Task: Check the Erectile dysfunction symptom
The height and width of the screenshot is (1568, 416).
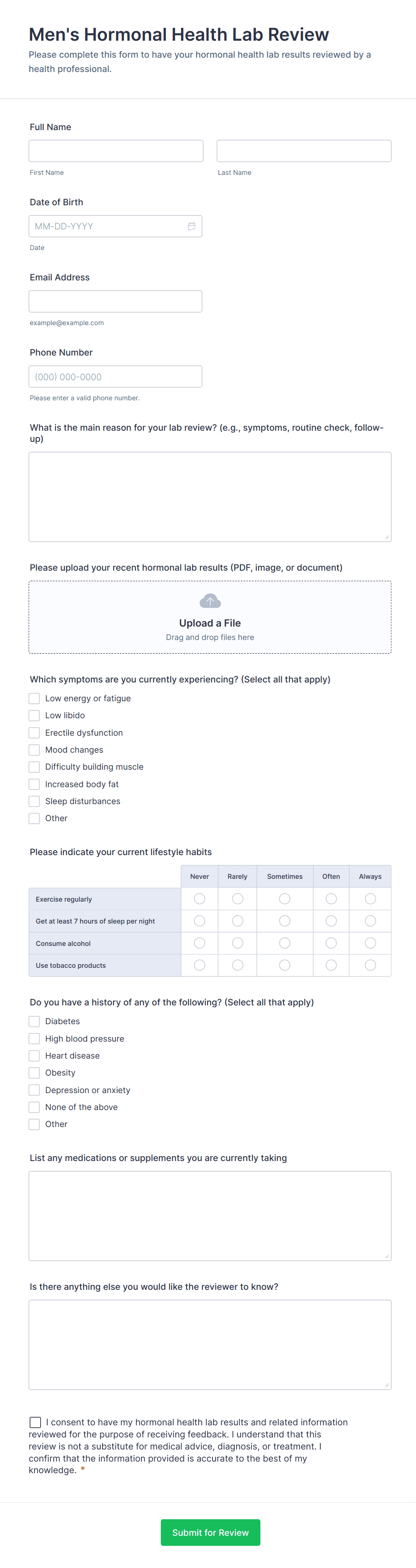Action: tap(34, 732)
